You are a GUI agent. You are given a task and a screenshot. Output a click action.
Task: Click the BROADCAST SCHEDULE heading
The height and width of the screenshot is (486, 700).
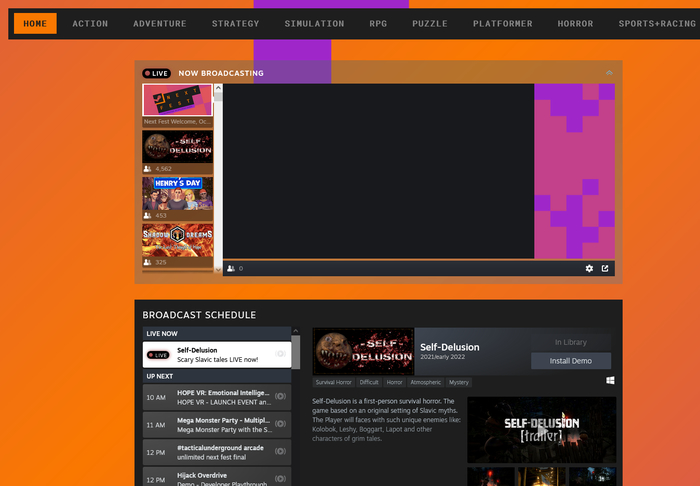(x=199, y=315)
